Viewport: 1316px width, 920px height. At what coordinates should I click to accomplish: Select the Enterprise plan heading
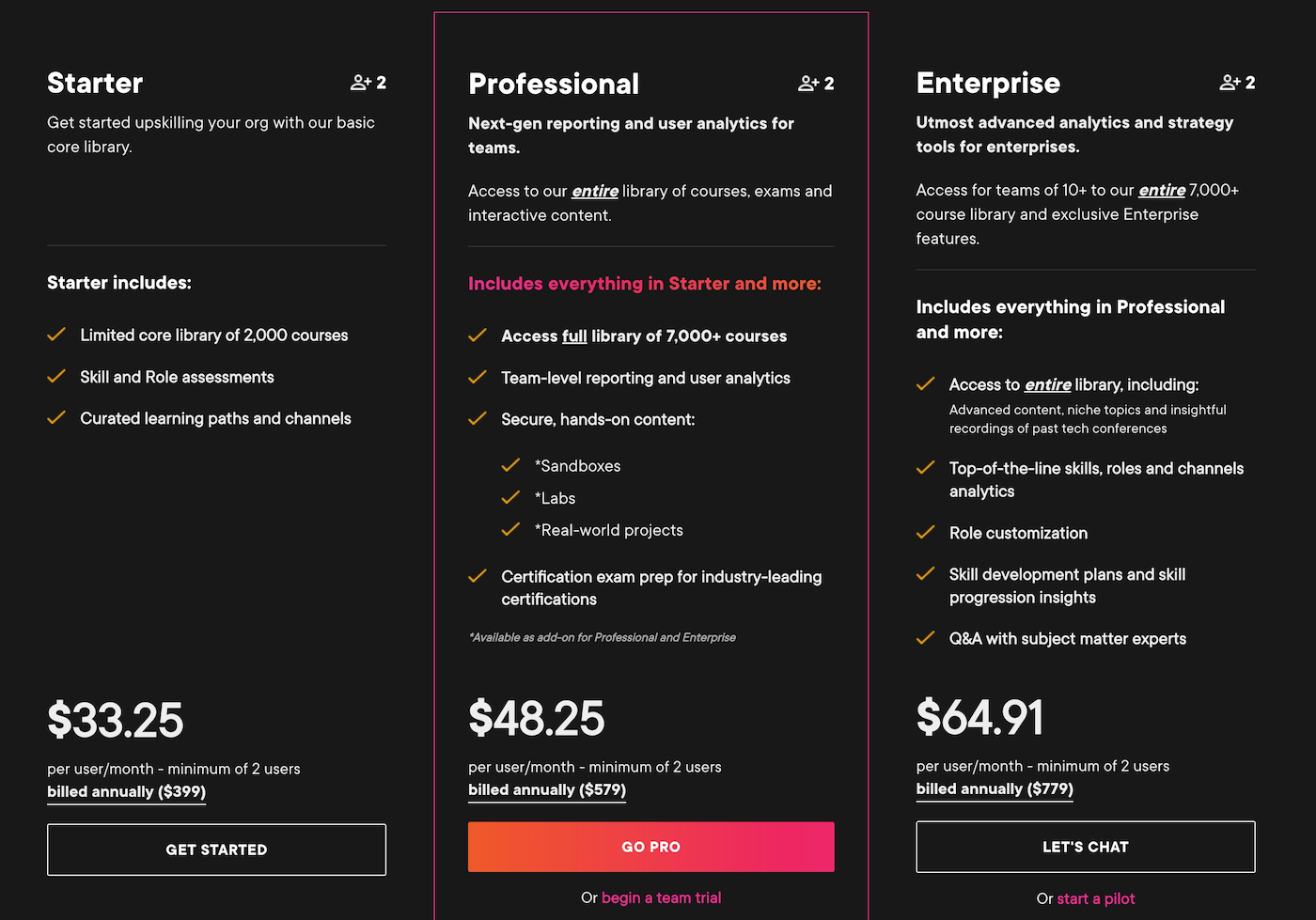[x=988, y=83]
